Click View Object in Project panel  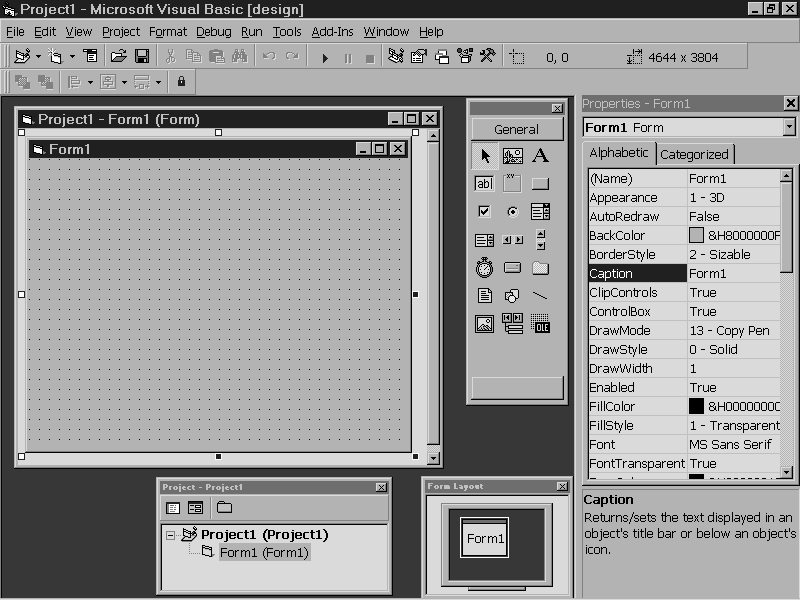click(x=195, y=508)
